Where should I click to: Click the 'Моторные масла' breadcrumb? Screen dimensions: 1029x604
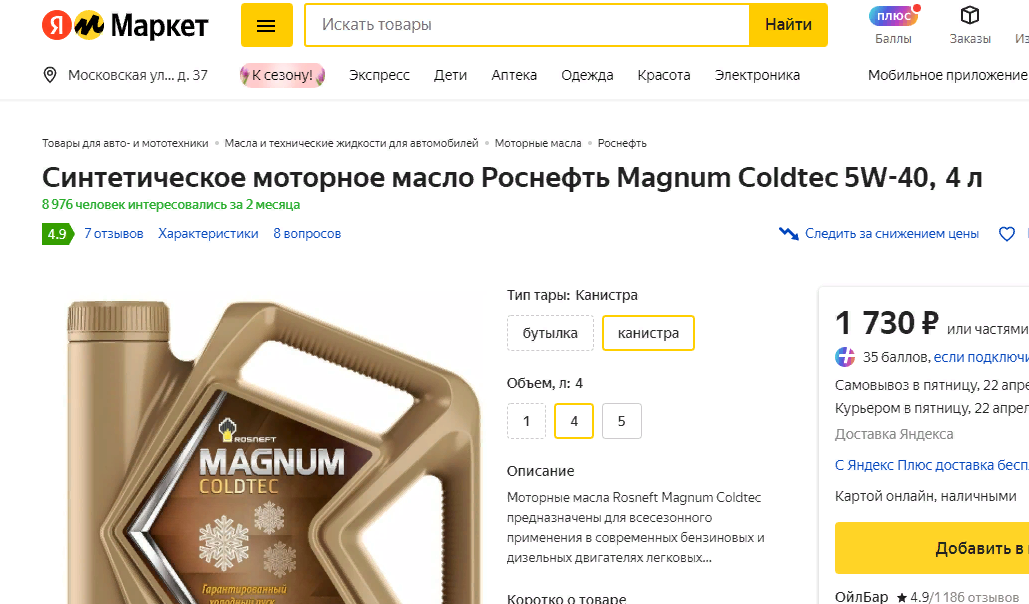pos(538,143)
